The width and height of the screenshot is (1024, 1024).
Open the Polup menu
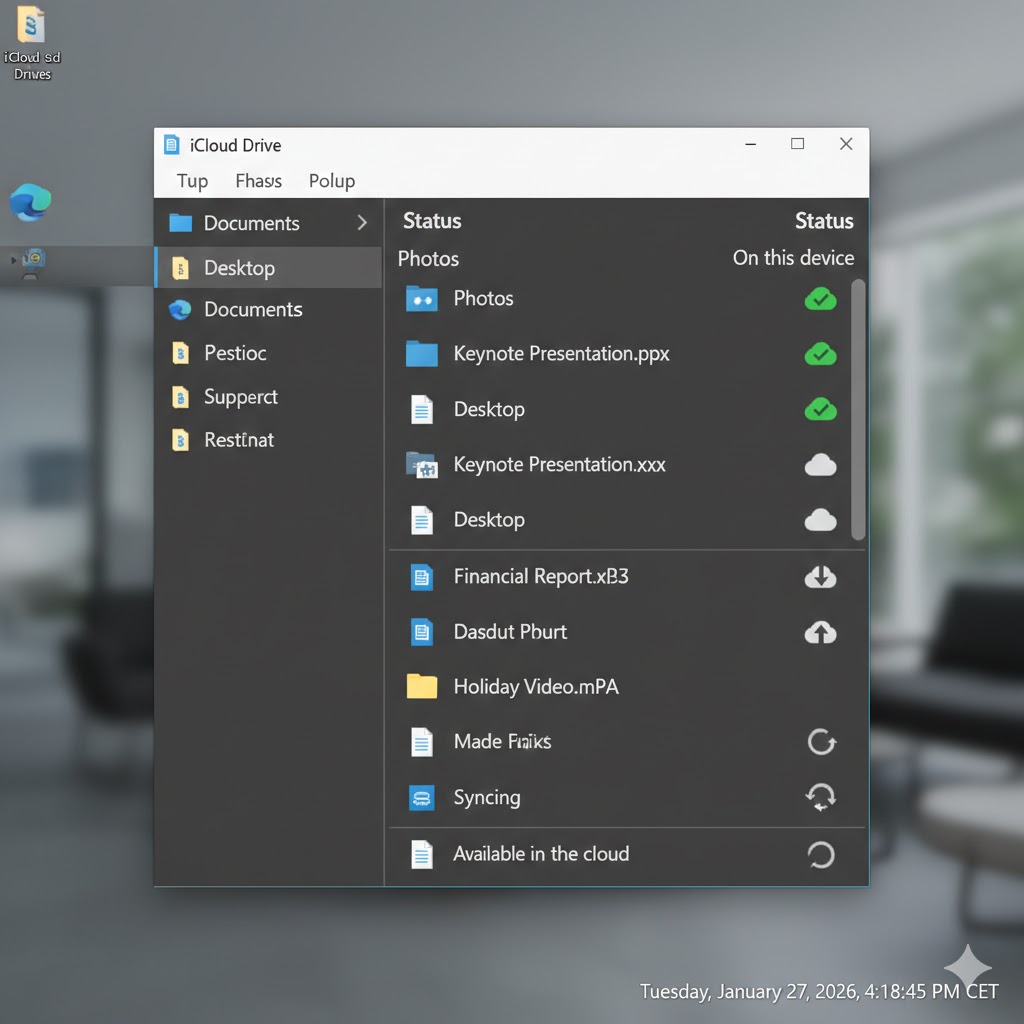tap(332, 181)
